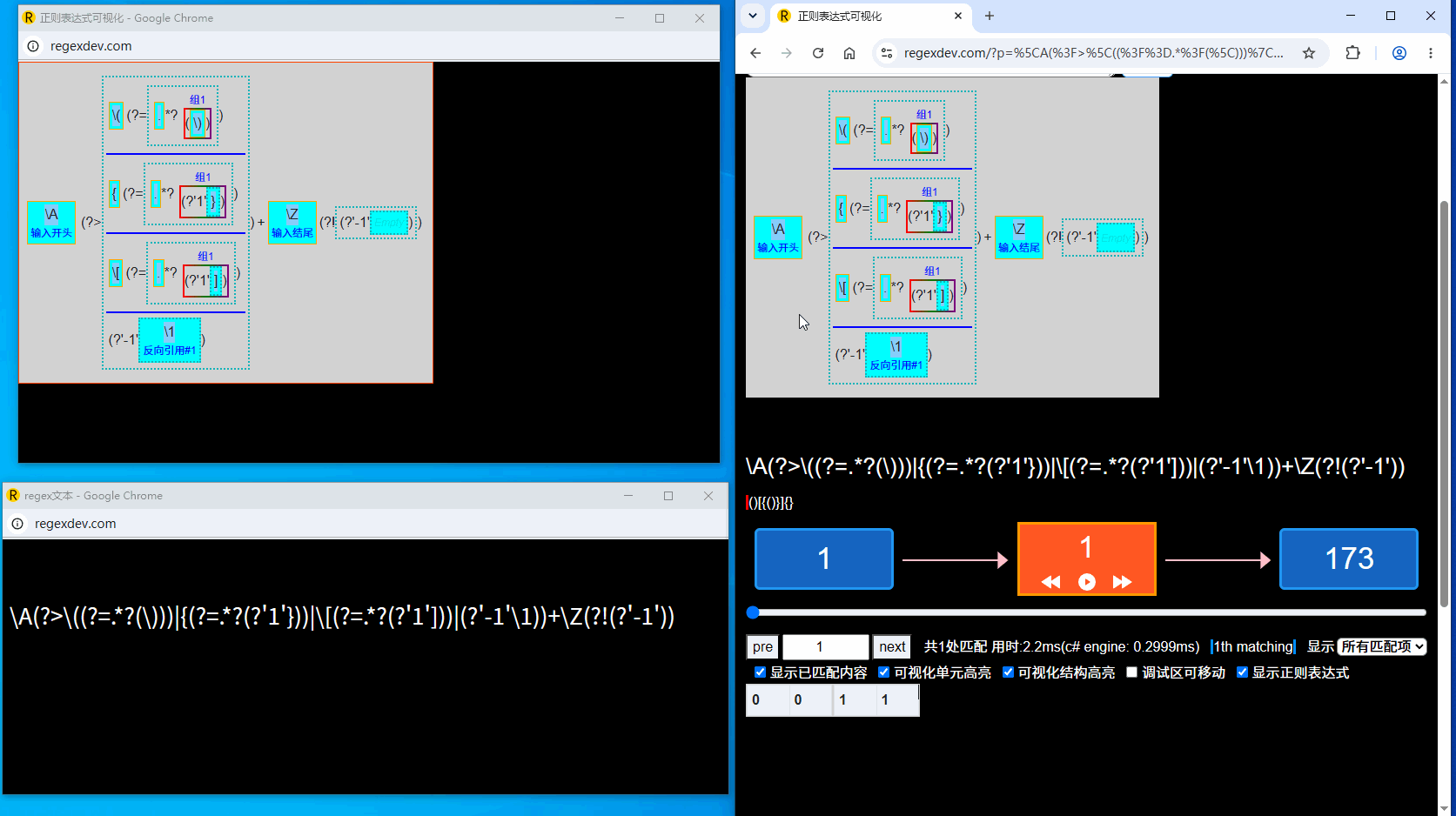Click the test string ()[{()}]{} text
The image size is (1456, 816).
tap(770, 503)
